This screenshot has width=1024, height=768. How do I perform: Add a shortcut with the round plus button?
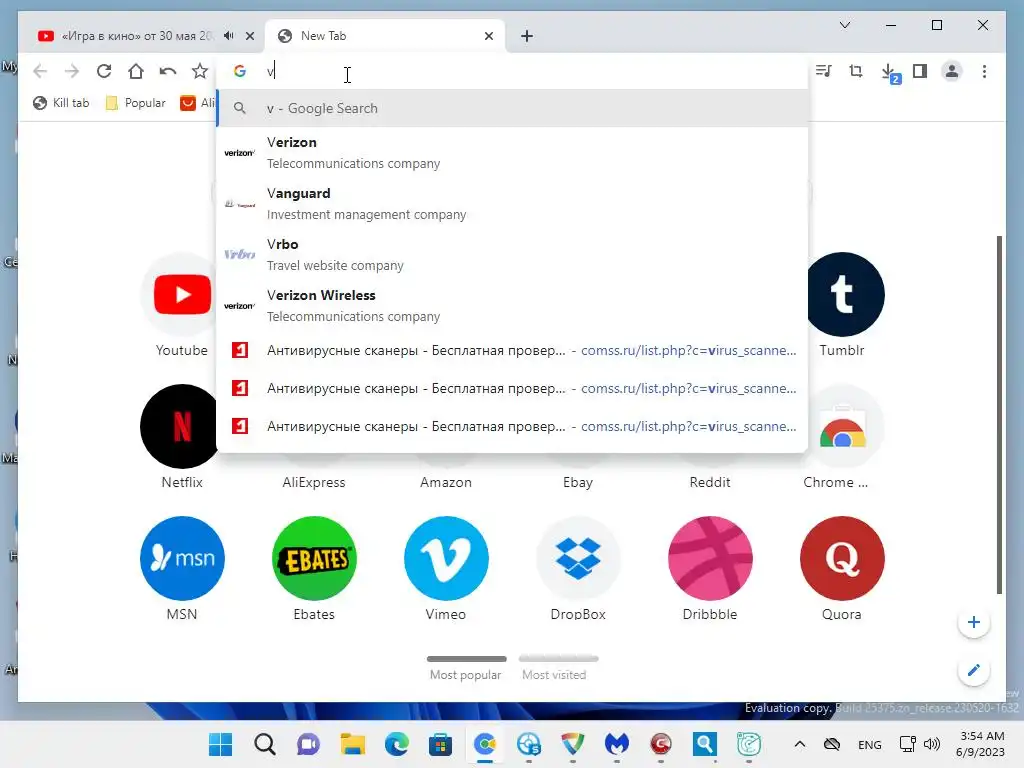coord(973,622)
